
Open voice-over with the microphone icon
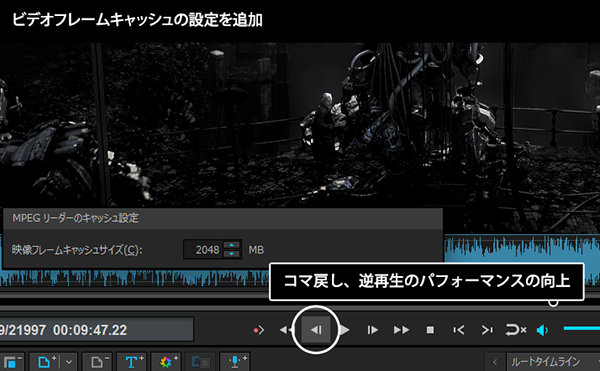point(235,361)
